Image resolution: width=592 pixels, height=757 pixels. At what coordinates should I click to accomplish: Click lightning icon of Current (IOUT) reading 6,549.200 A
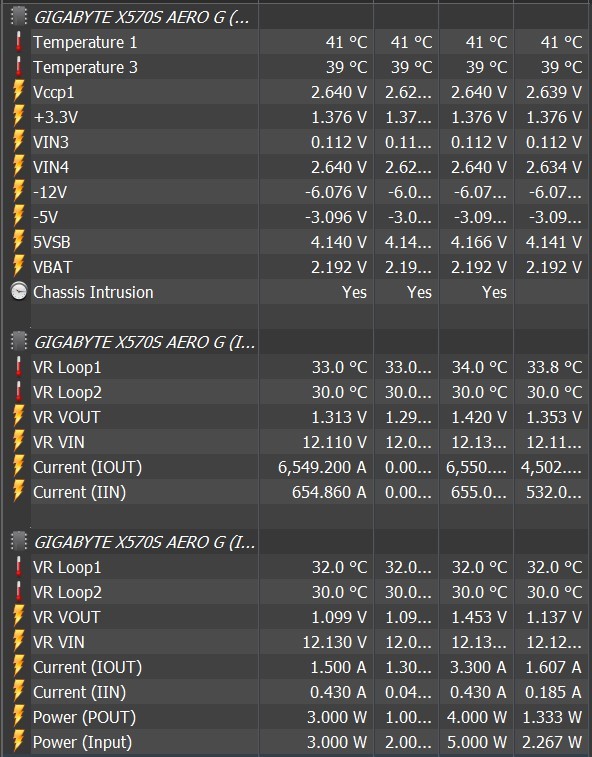[18, 467]
